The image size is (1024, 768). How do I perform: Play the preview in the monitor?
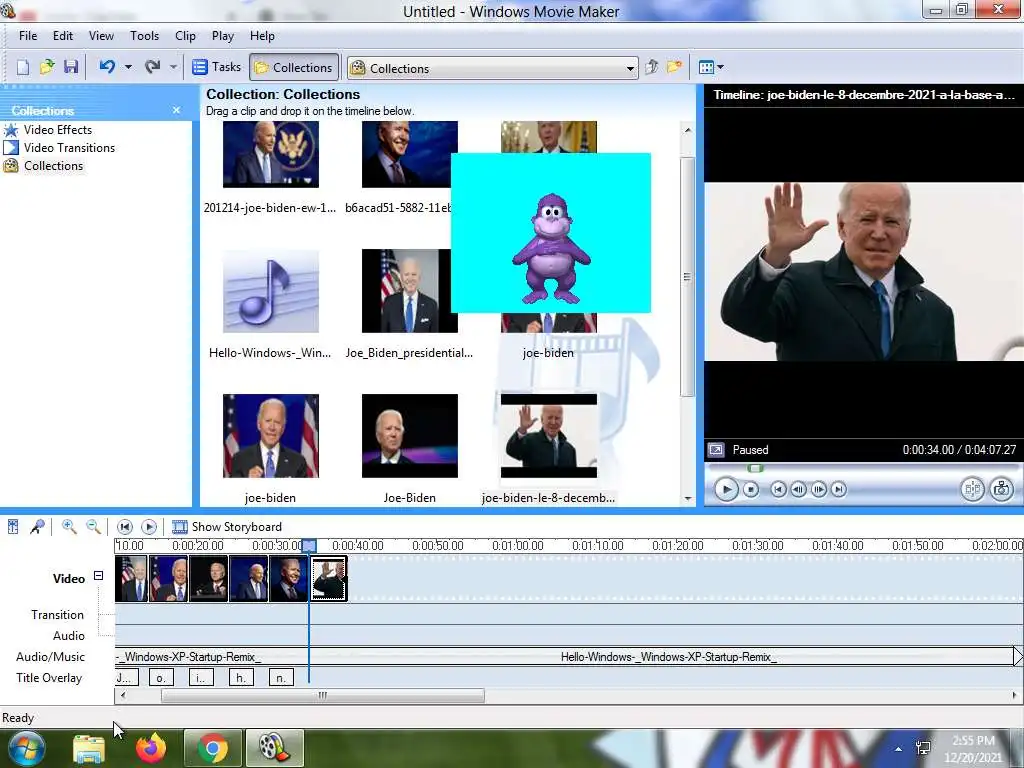click(x=726, y=489)
